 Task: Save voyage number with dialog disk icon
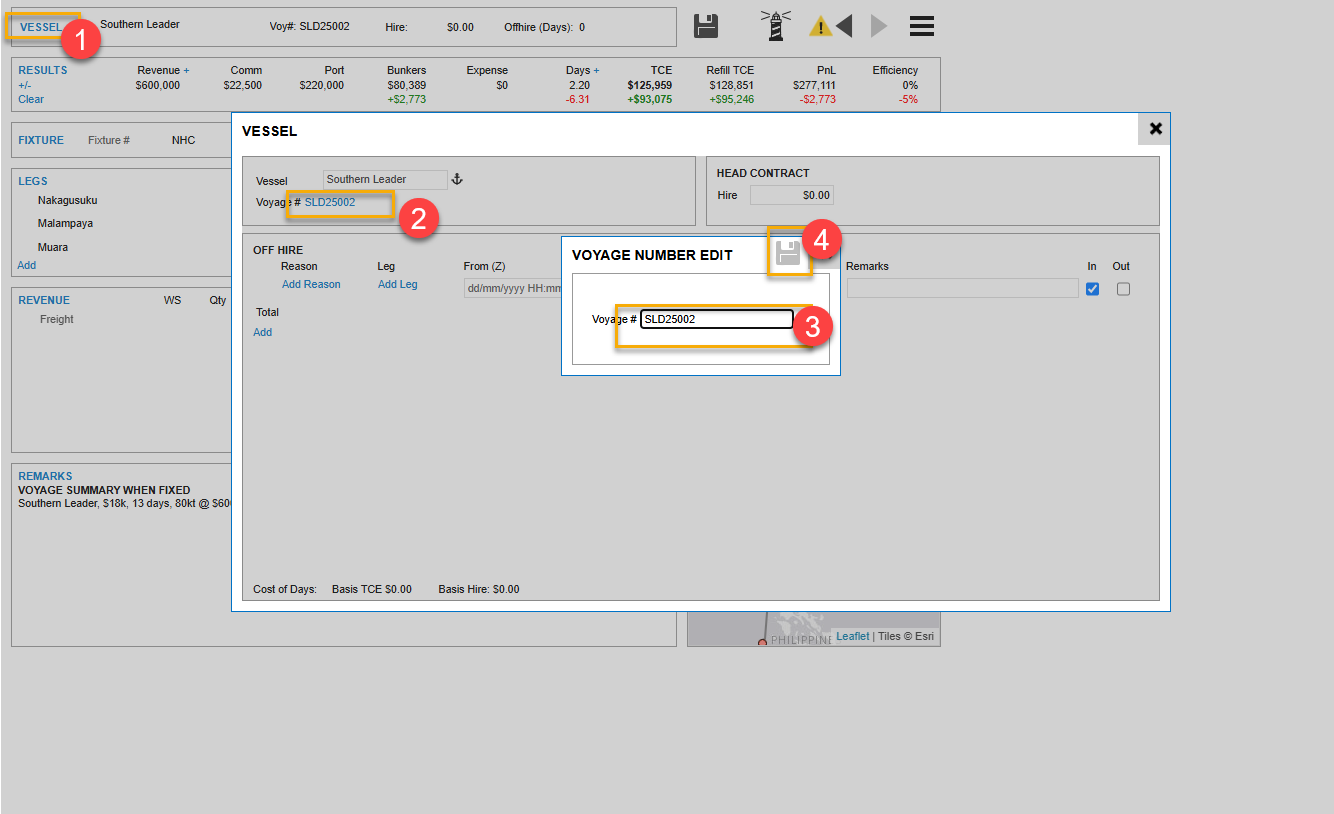[789, 253]
